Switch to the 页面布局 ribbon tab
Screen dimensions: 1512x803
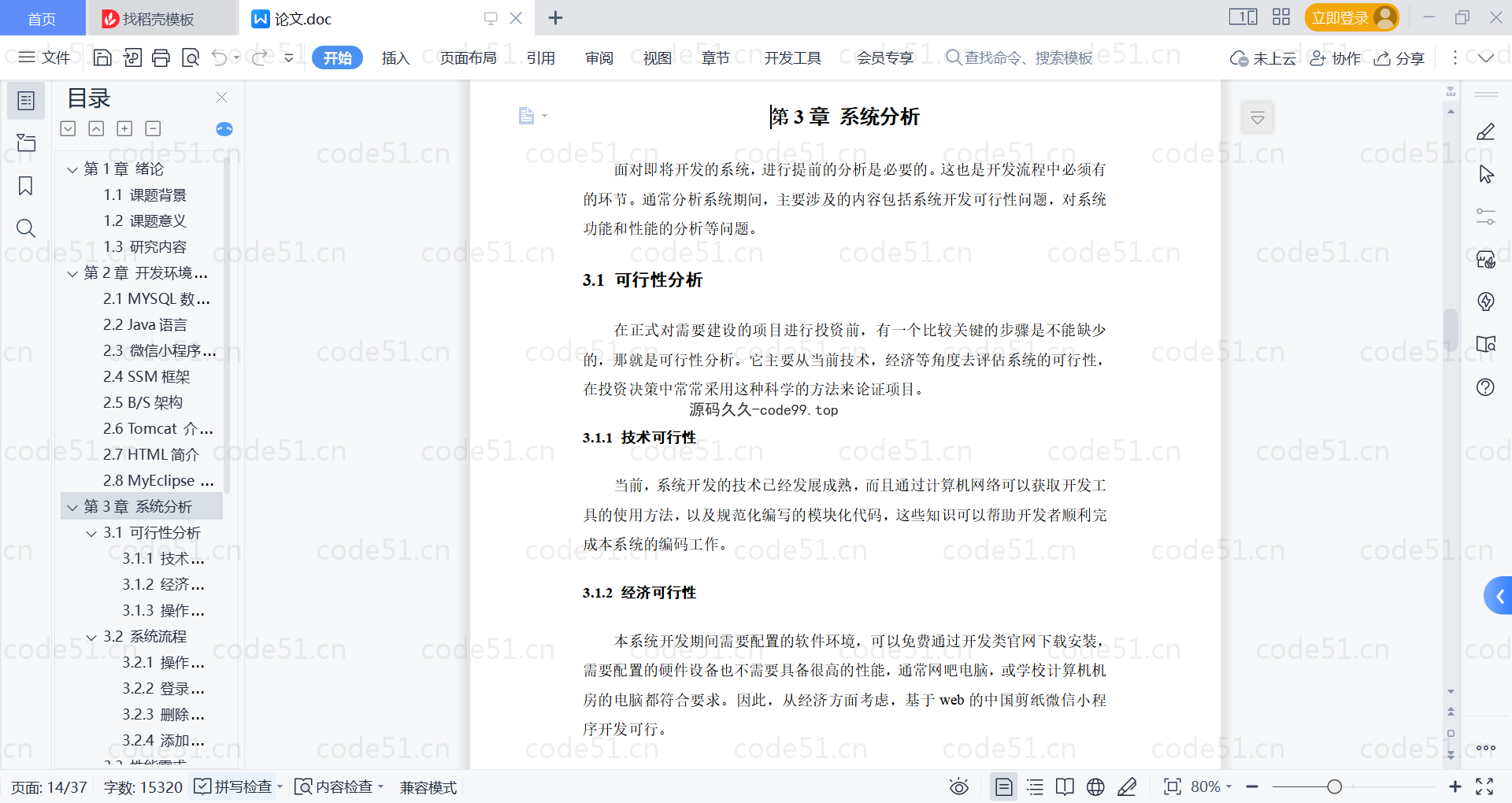click(x=468, y=57)
